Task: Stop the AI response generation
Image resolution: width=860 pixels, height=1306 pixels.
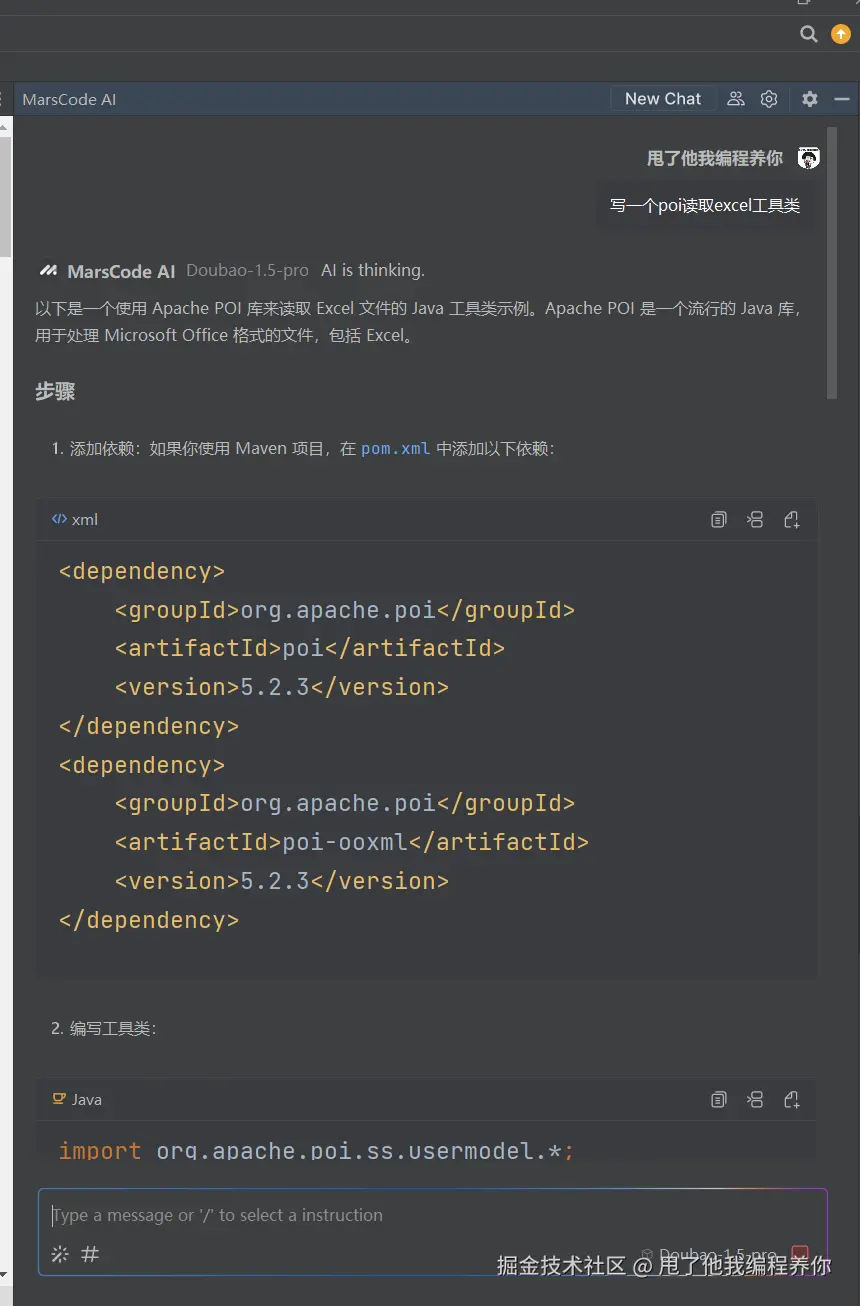Action: click(800, 1253)
